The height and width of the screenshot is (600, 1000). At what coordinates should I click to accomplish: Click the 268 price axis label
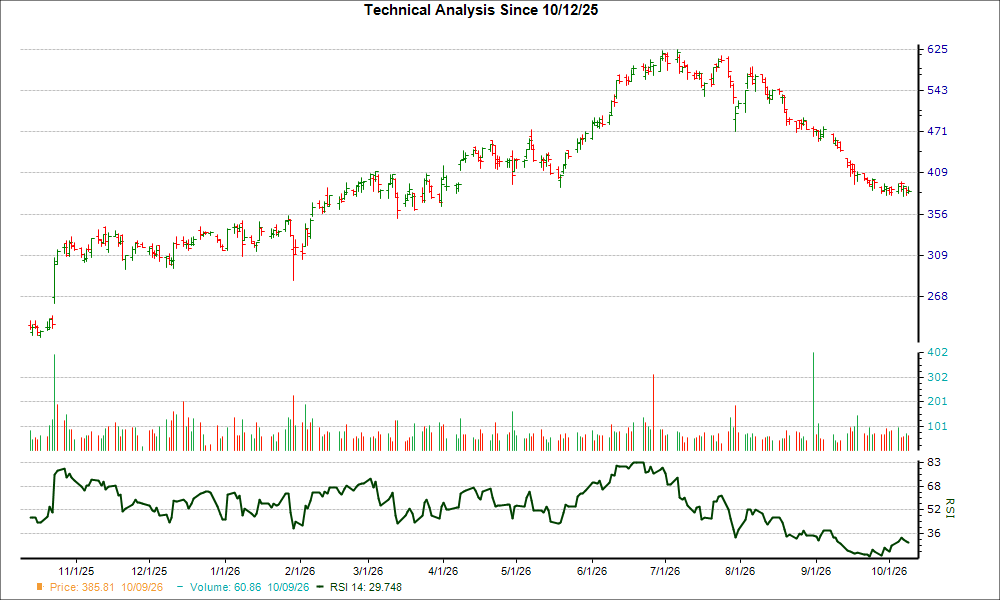pyautogui.click(x=937, y=296)
